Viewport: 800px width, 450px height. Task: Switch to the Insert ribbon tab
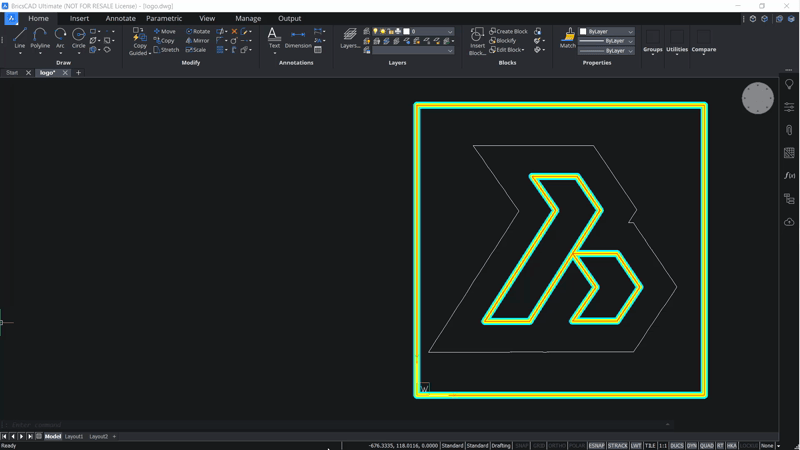point(79,18)
